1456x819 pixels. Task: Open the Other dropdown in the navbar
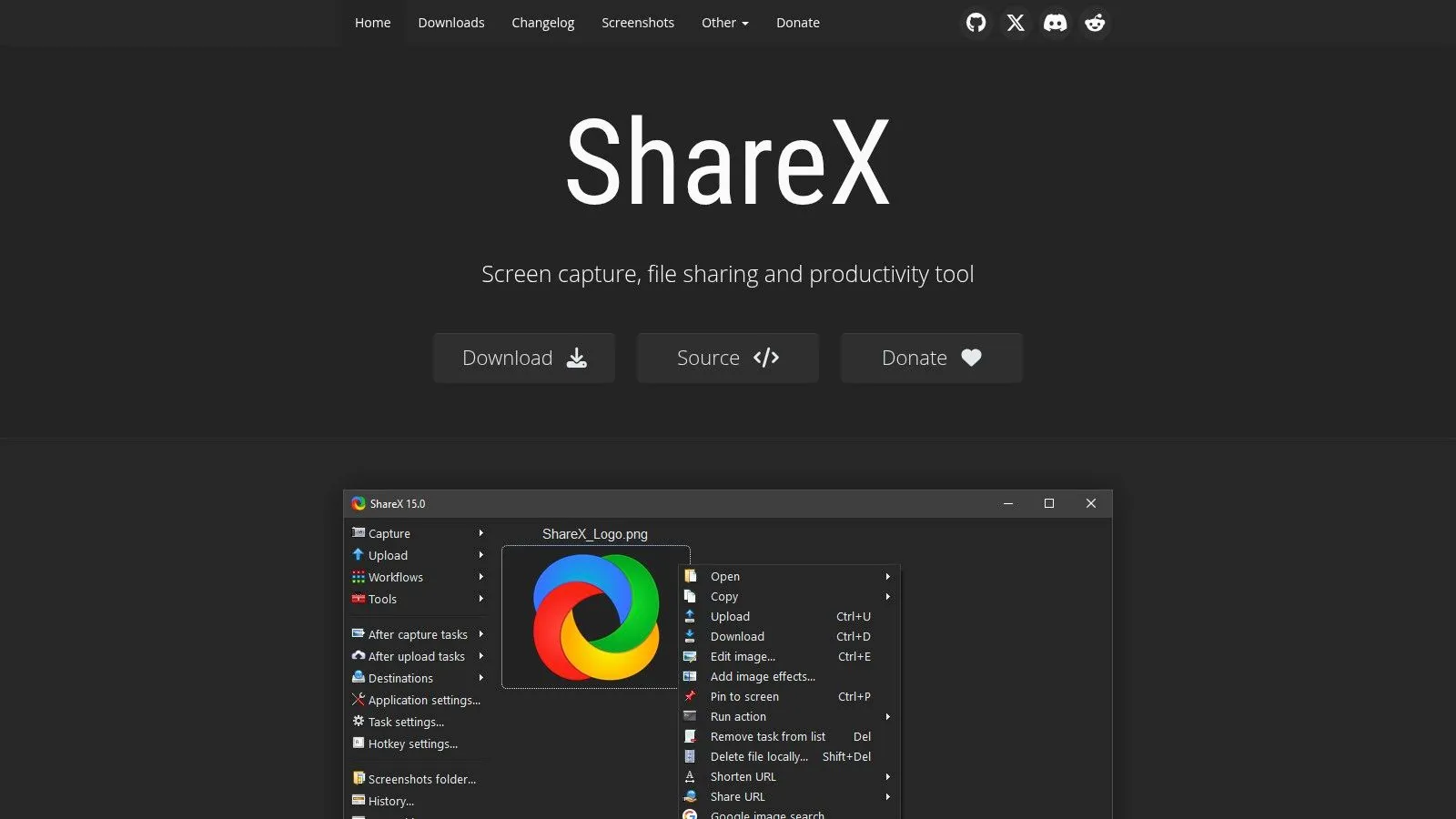pos(724,23)
